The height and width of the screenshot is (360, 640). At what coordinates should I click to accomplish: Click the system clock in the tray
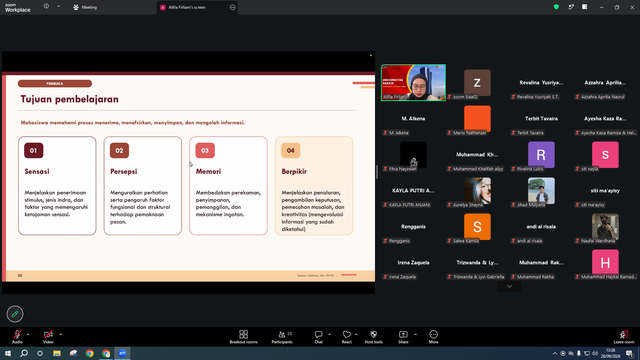point(610,353)
